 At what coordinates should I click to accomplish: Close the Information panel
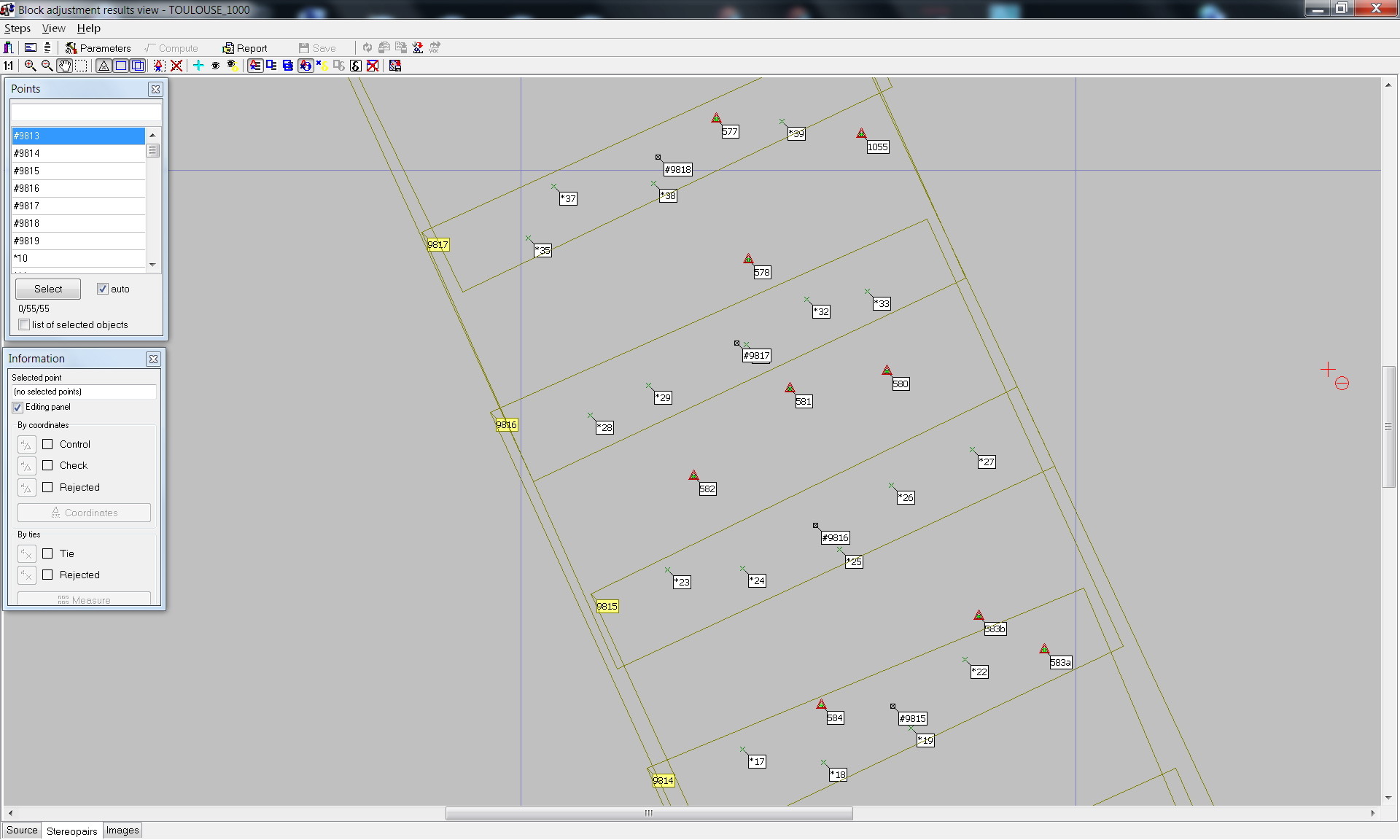pos(153,359)
